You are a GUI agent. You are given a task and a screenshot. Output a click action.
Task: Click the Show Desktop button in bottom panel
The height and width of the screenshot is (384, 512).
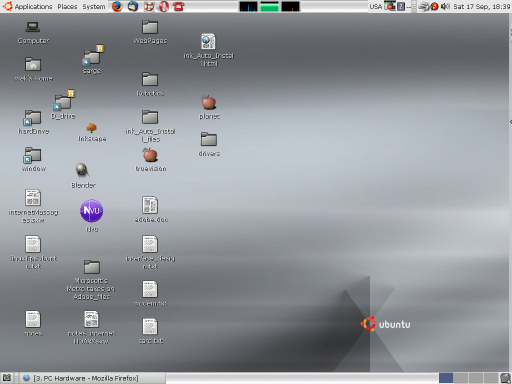(x=7, y=378)
